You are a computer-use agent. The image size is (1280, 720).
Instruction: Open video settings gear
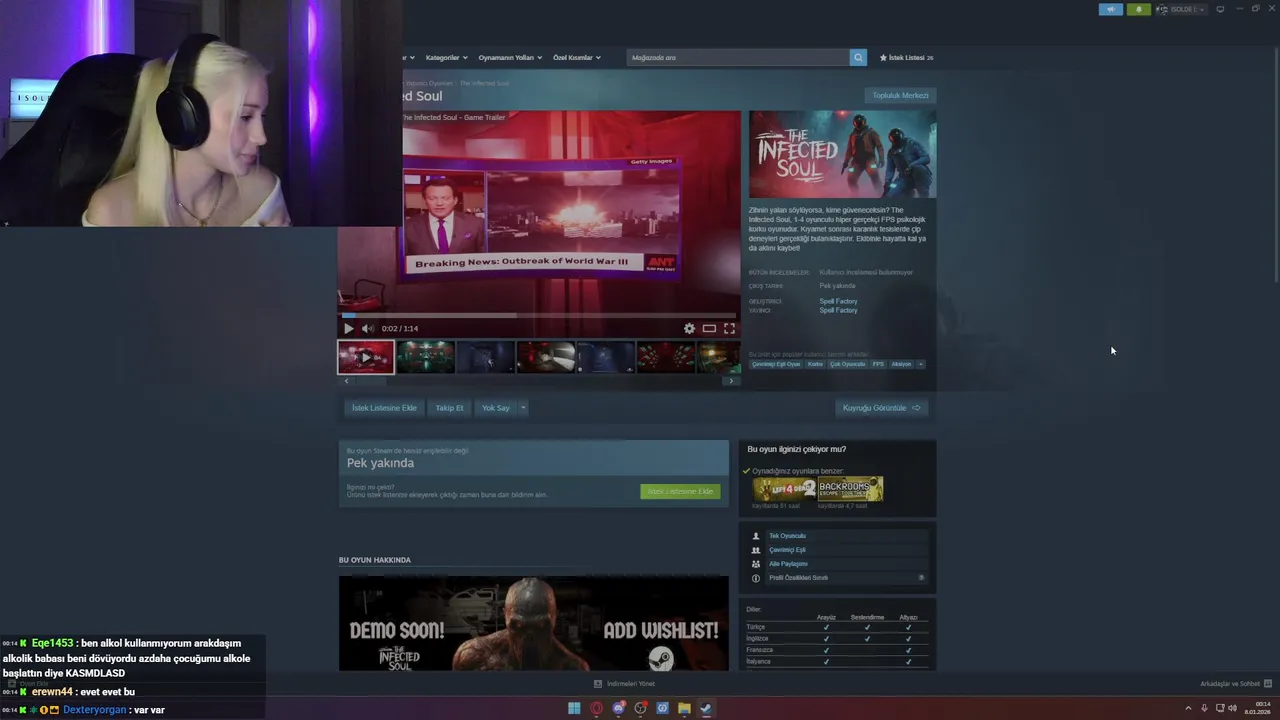[x=689, y=328]
